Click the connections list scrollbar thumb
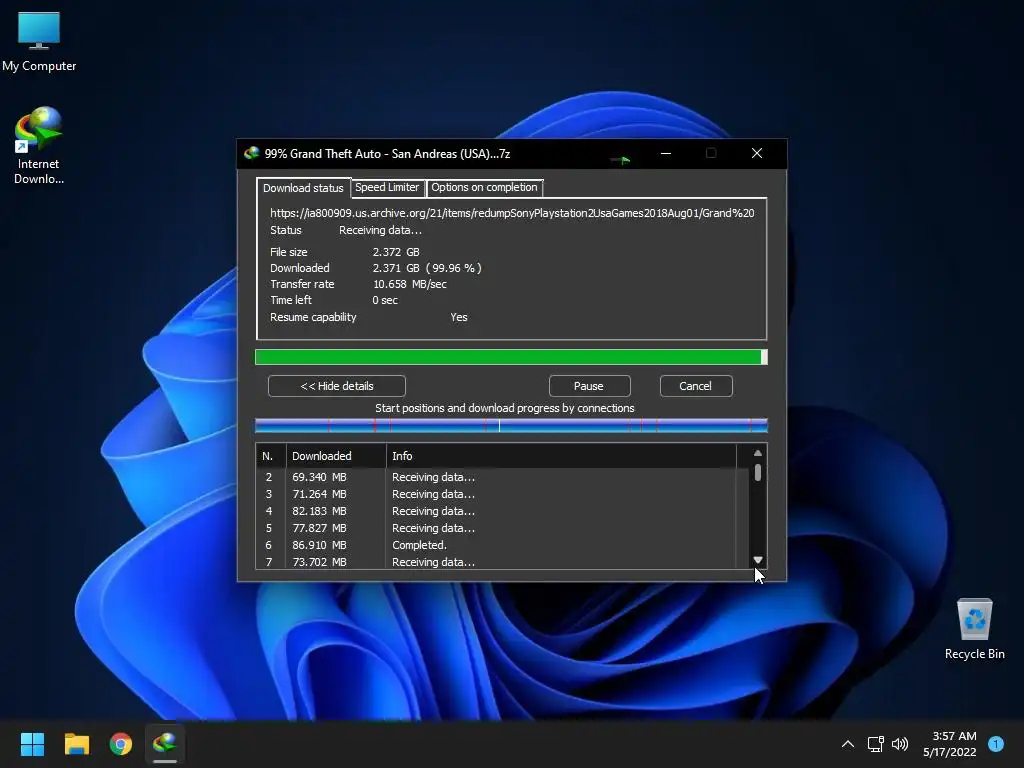Image resolution: width=1024 pixels, height=768 pixels. 758,472
